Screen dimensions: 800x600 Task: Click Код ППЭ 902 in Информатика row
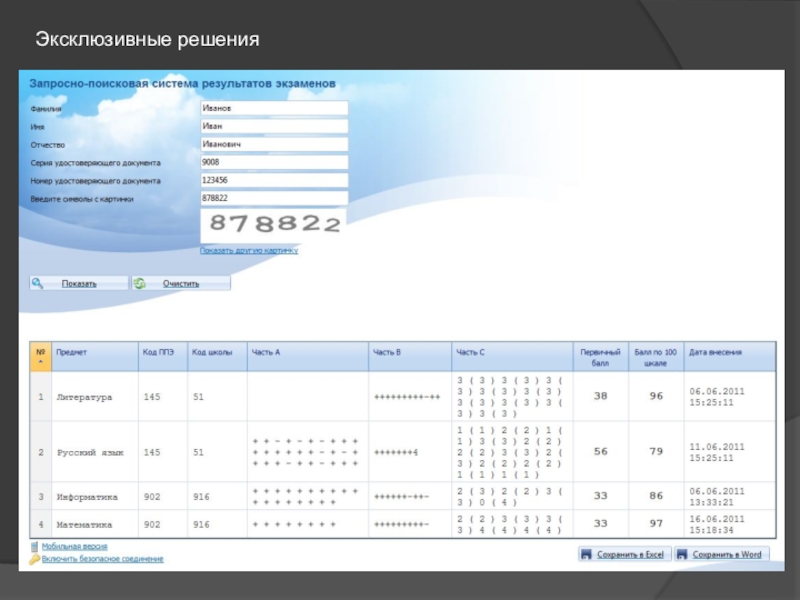[x=152, y=497]
